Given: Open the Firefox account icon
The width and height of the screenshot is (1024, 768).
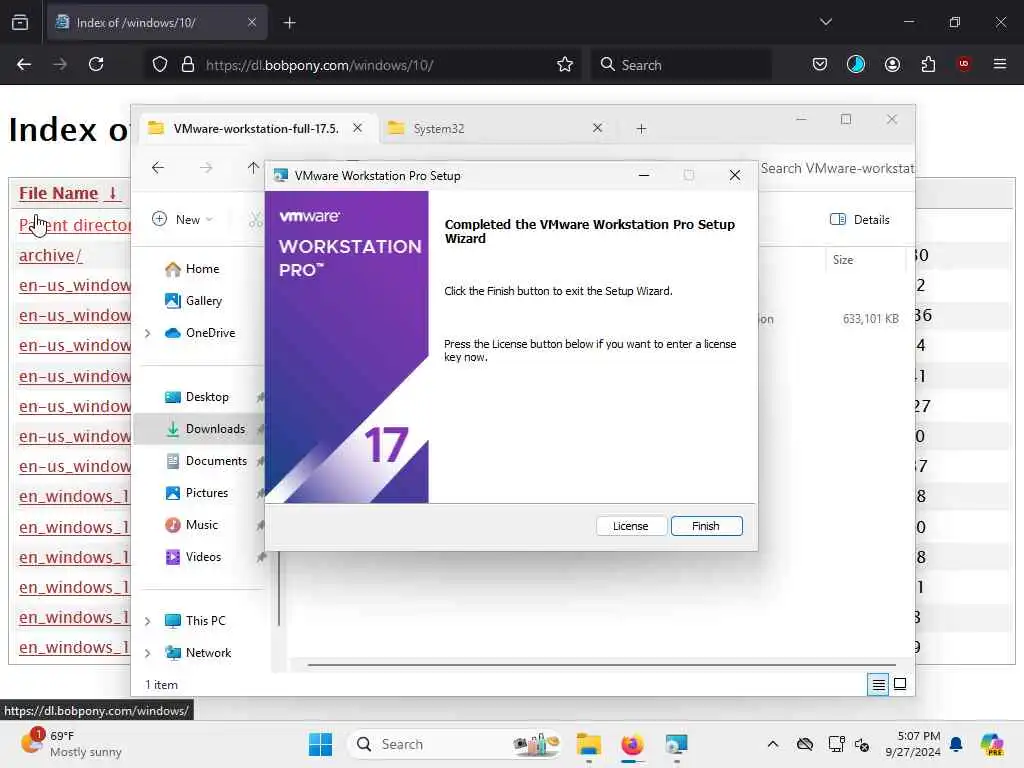Looking at the screenshot, I should pyautogui.click(x=892, y=64).
